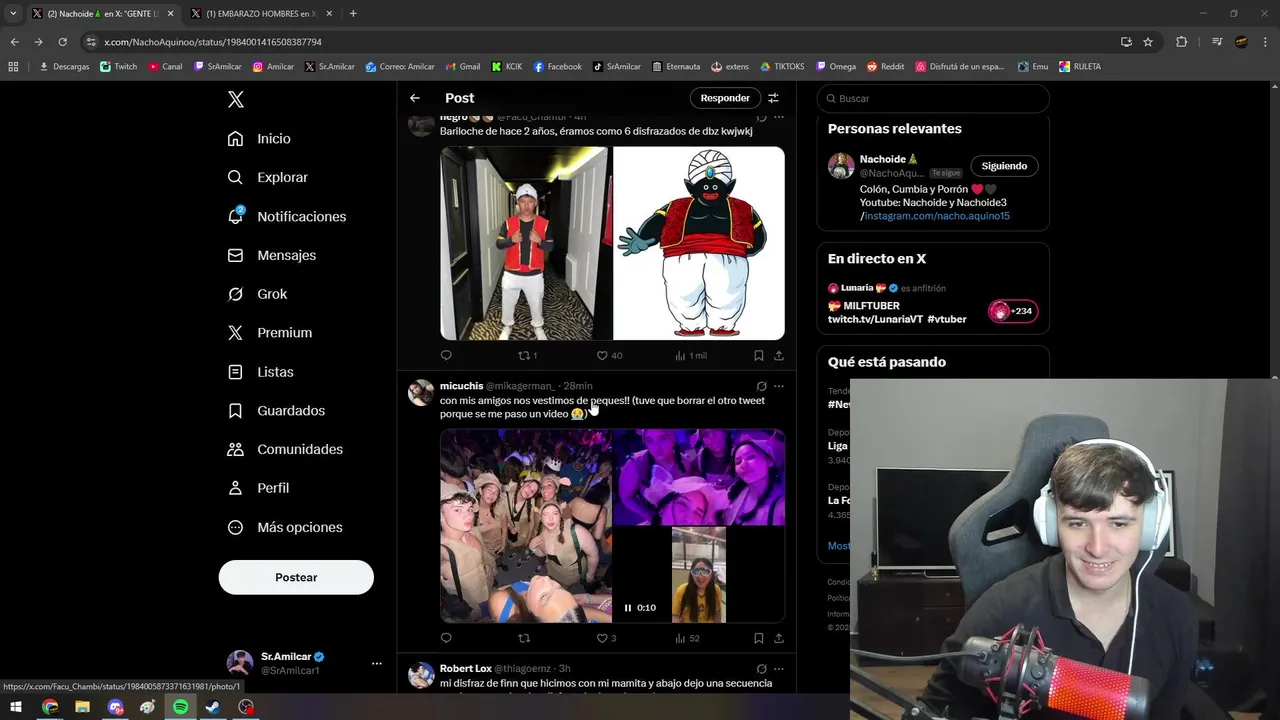Open instagram.com/nacho.aquino15 link
Image resolution: width=1280 pixels, height=720 pixels.
(x=937, y=216)
